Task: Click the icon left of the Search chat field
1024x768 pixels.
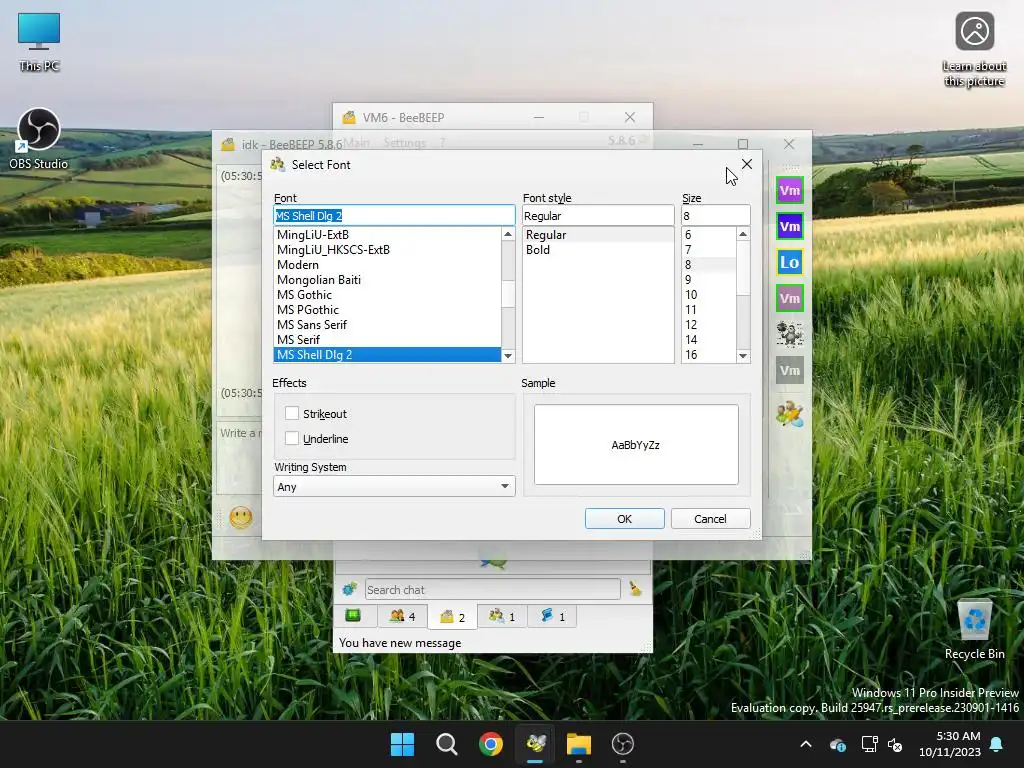Action: 349,589
